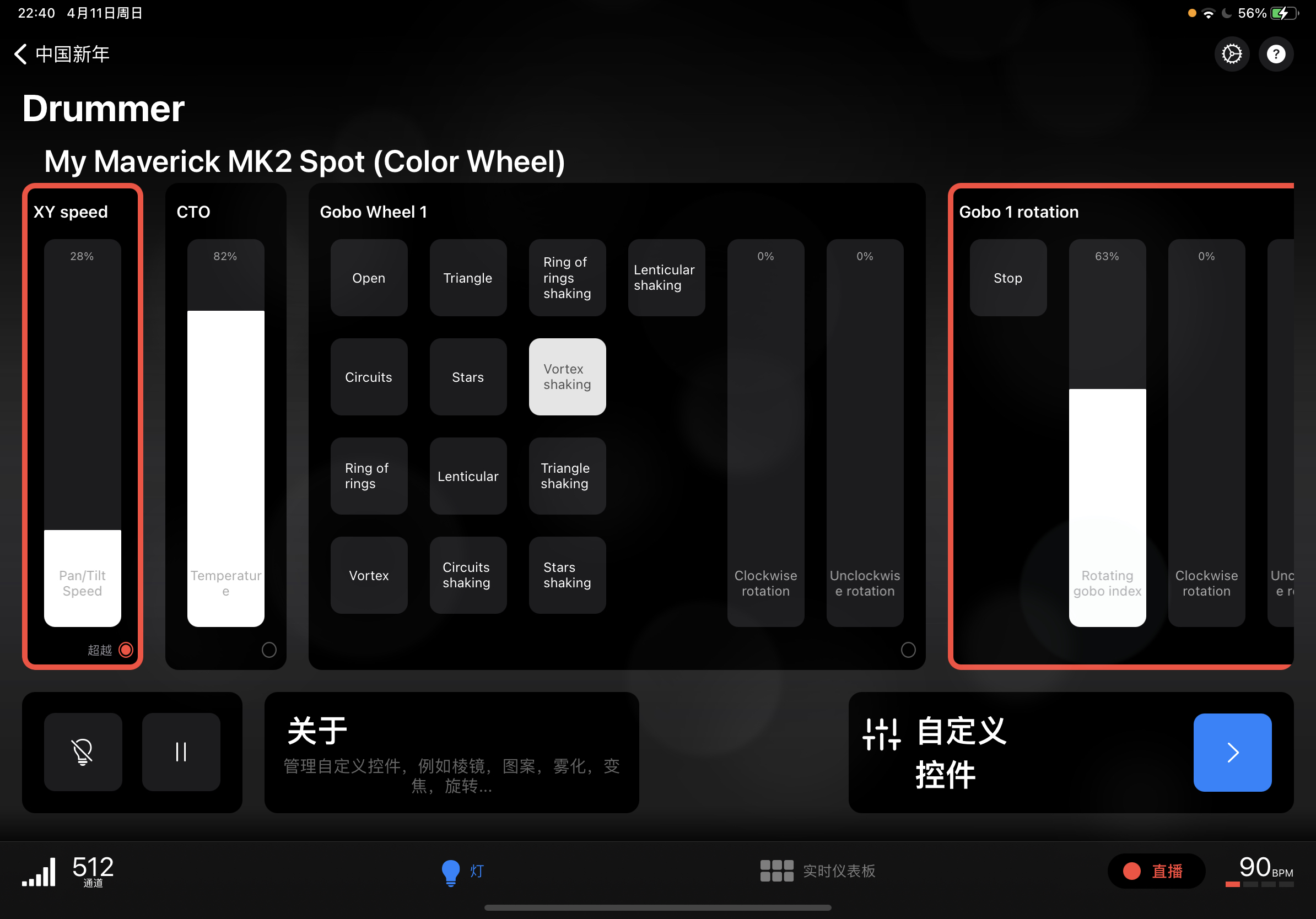This screenshot has width=1316, height=919.
Task: Adjust the Pan/Tilt Speed slider
Action: coord(83,433)
